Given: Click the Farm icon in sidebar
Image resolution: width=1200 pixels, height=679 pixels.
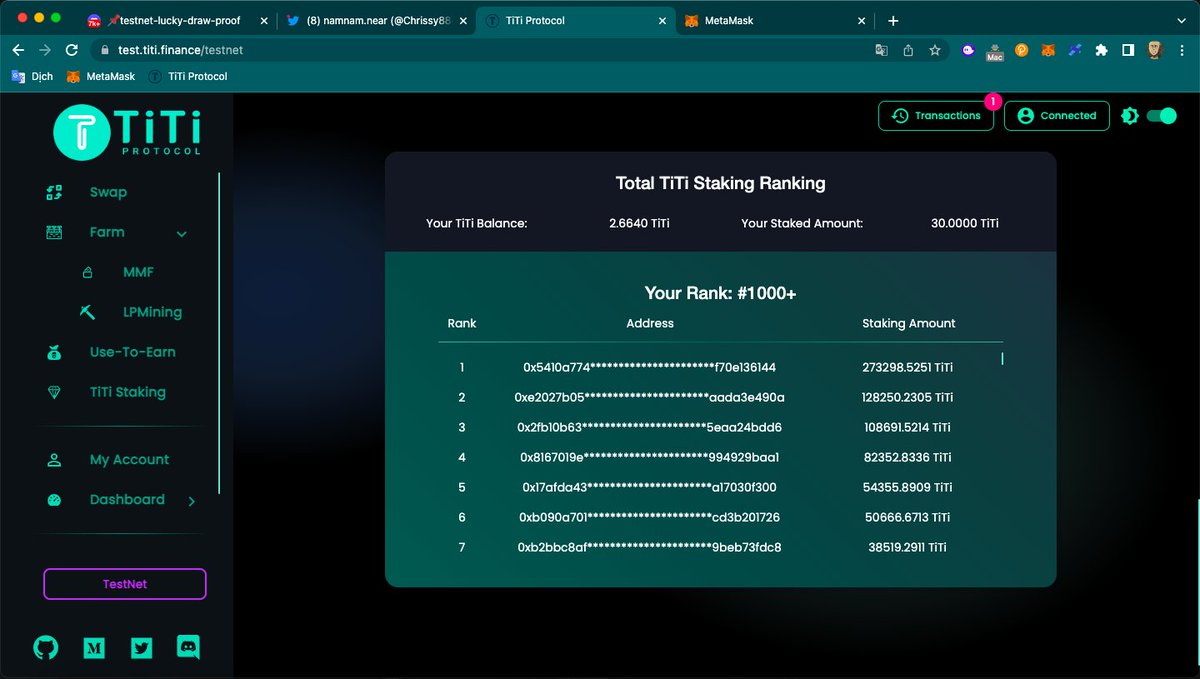Looking at the screenshot, I should coord(55,232).
